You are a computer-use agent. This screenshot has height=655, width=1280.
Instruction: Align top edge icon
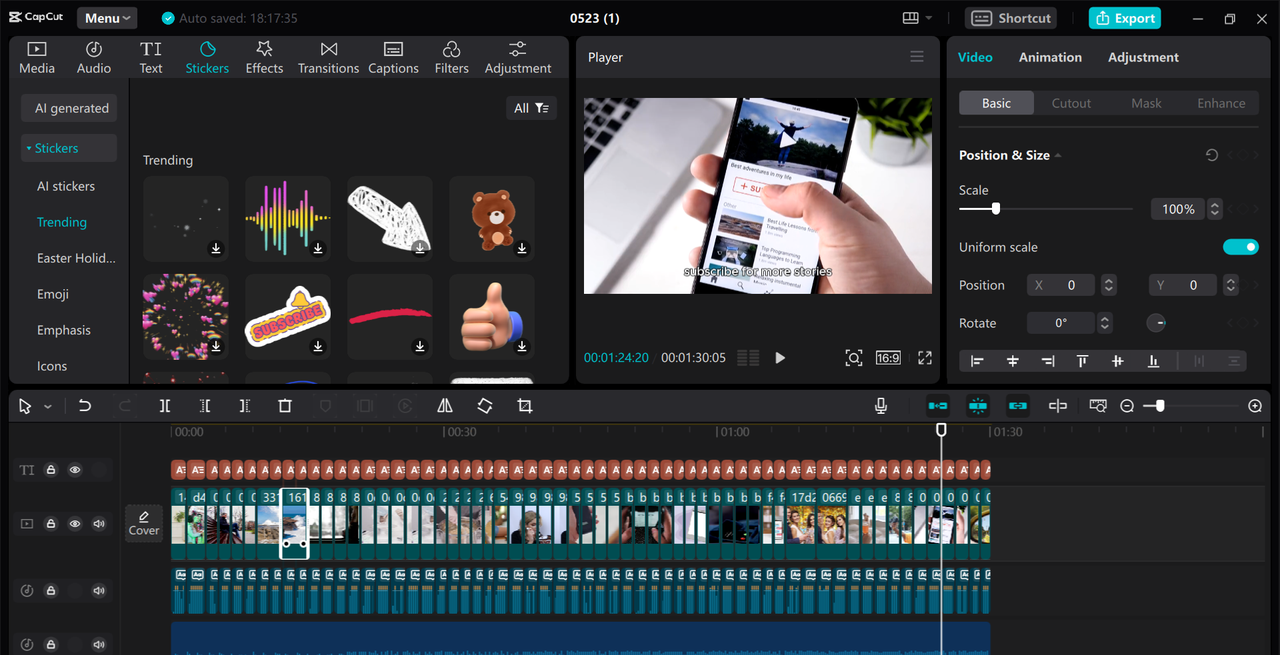click(x=1082, y=361)
